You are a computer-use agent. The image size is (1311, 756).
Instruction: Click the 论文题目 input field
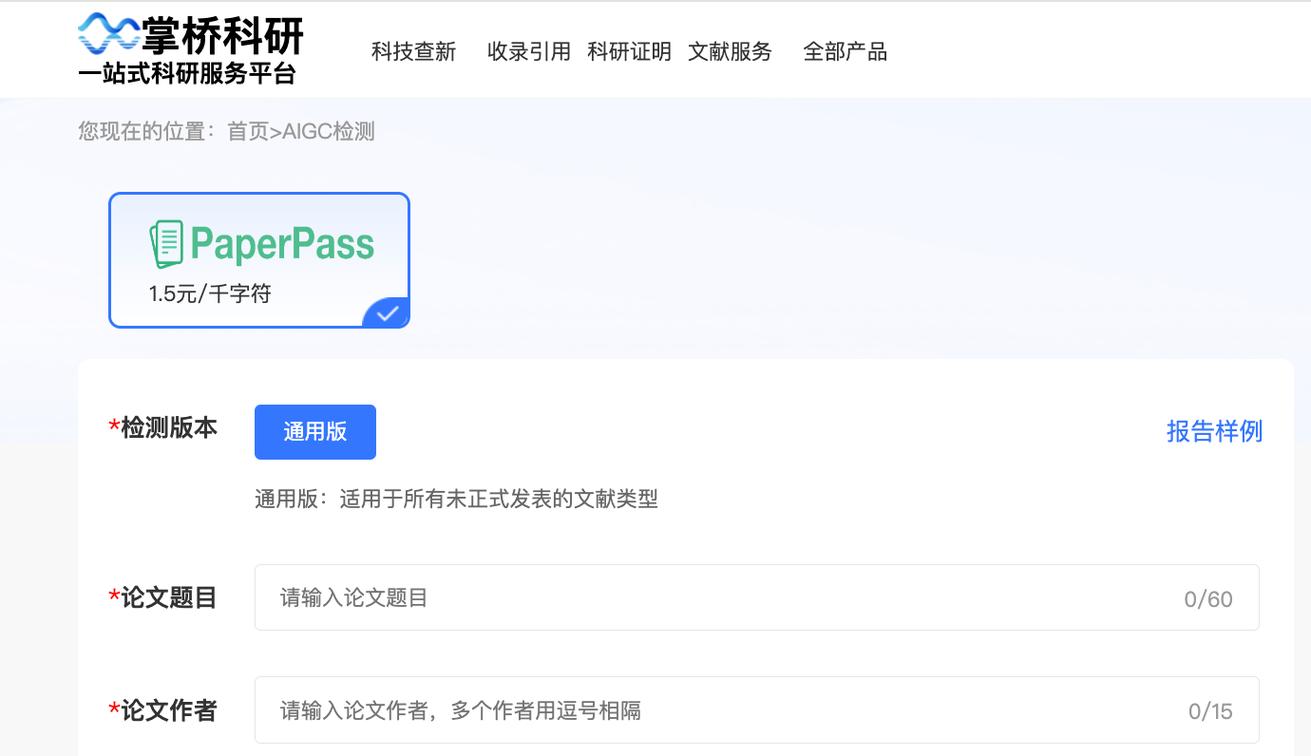757,597
